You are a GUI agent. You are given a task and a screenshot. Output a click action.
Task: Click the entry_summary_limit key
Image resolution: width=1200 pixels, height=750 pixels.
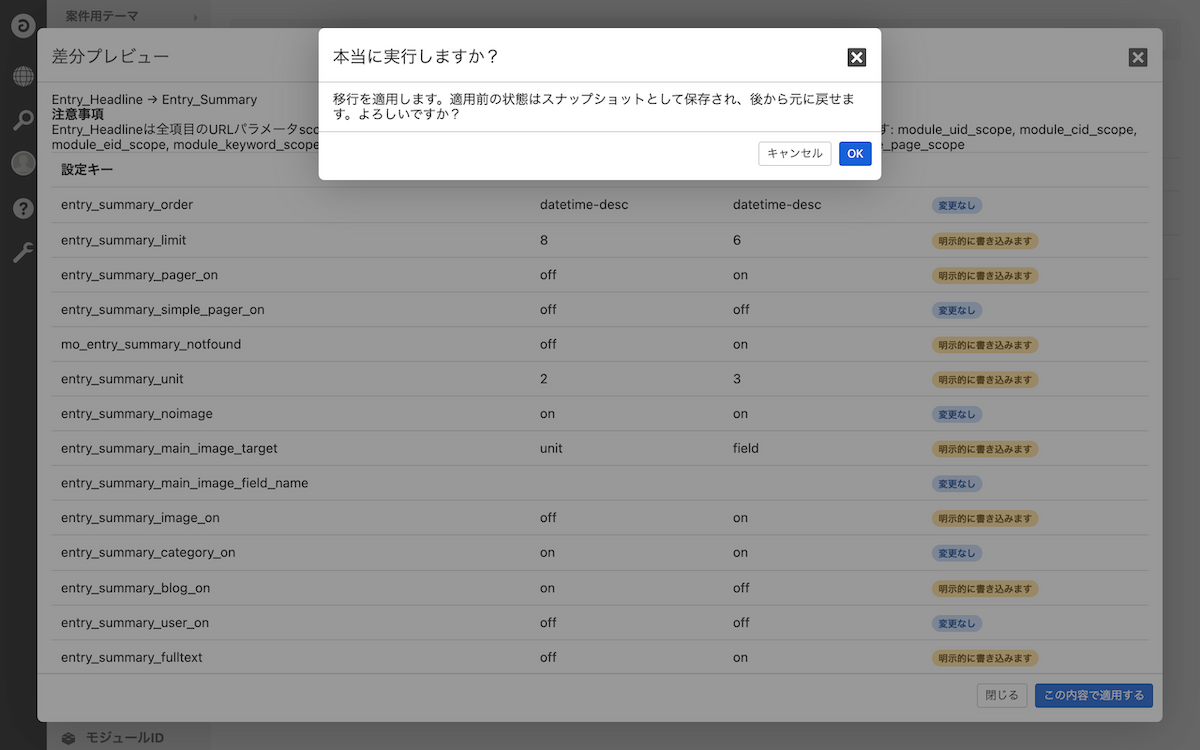[124, 240]
